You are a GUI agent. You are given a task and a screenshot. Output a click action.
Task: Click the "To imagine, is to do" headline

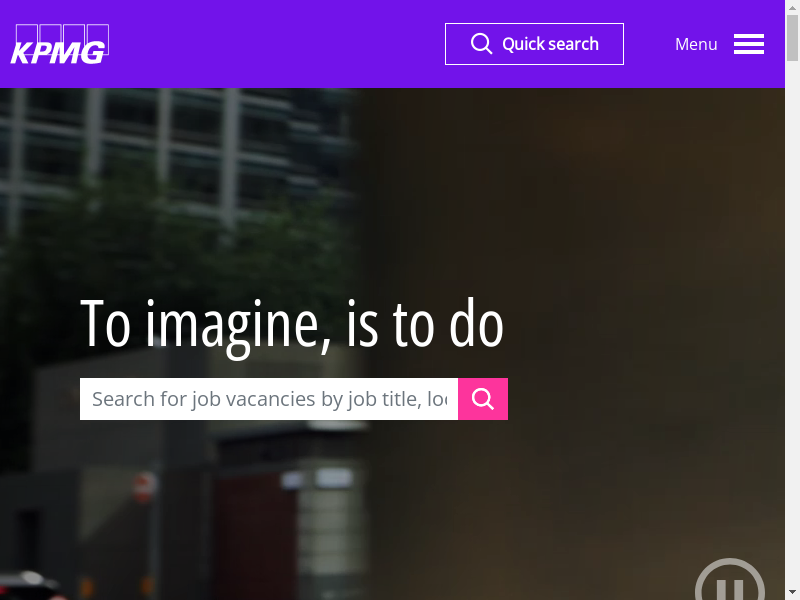[291, 324]
